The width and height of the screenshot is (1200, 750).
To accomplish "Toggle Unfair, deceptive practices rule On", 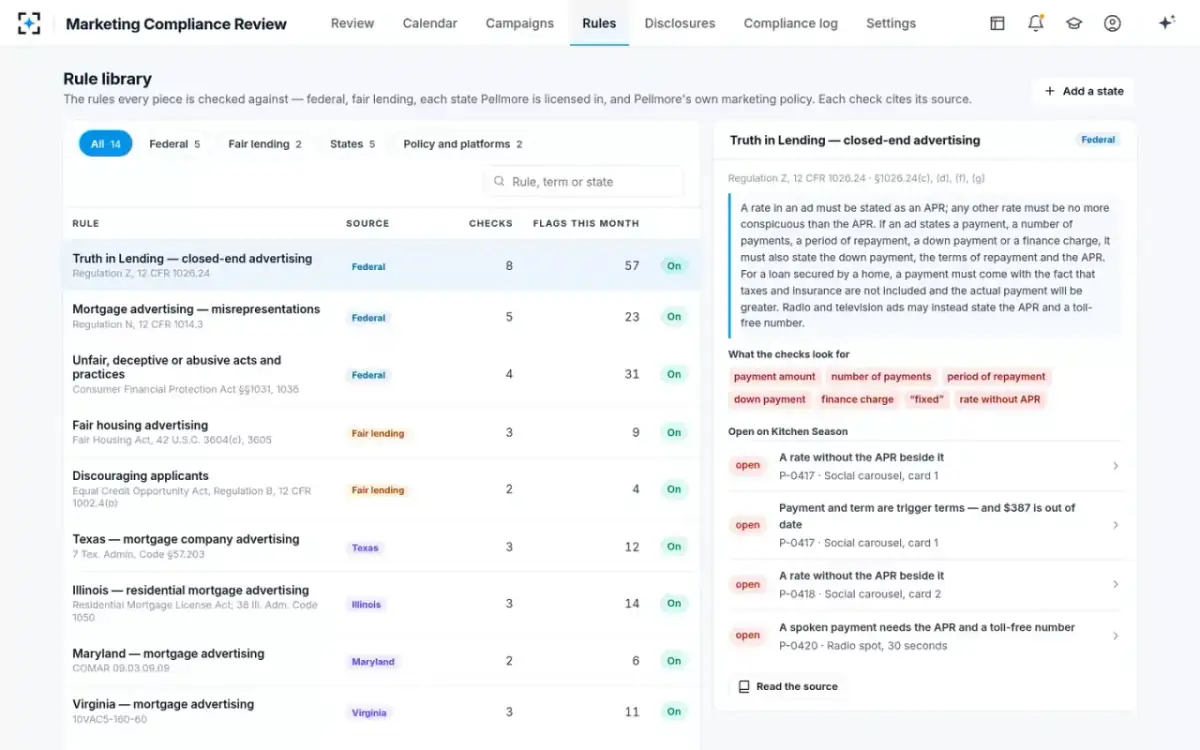I will [x=674, y=374].
